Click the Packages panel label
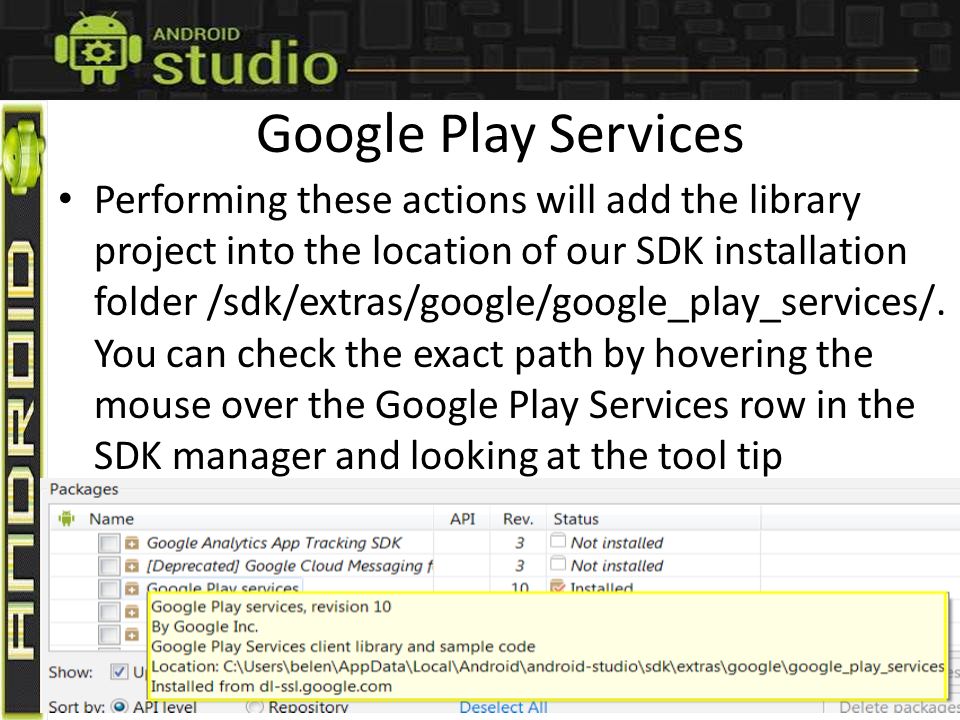Image resolution: width=960 pixels, height=720 pixels. (x=84, y=489)
